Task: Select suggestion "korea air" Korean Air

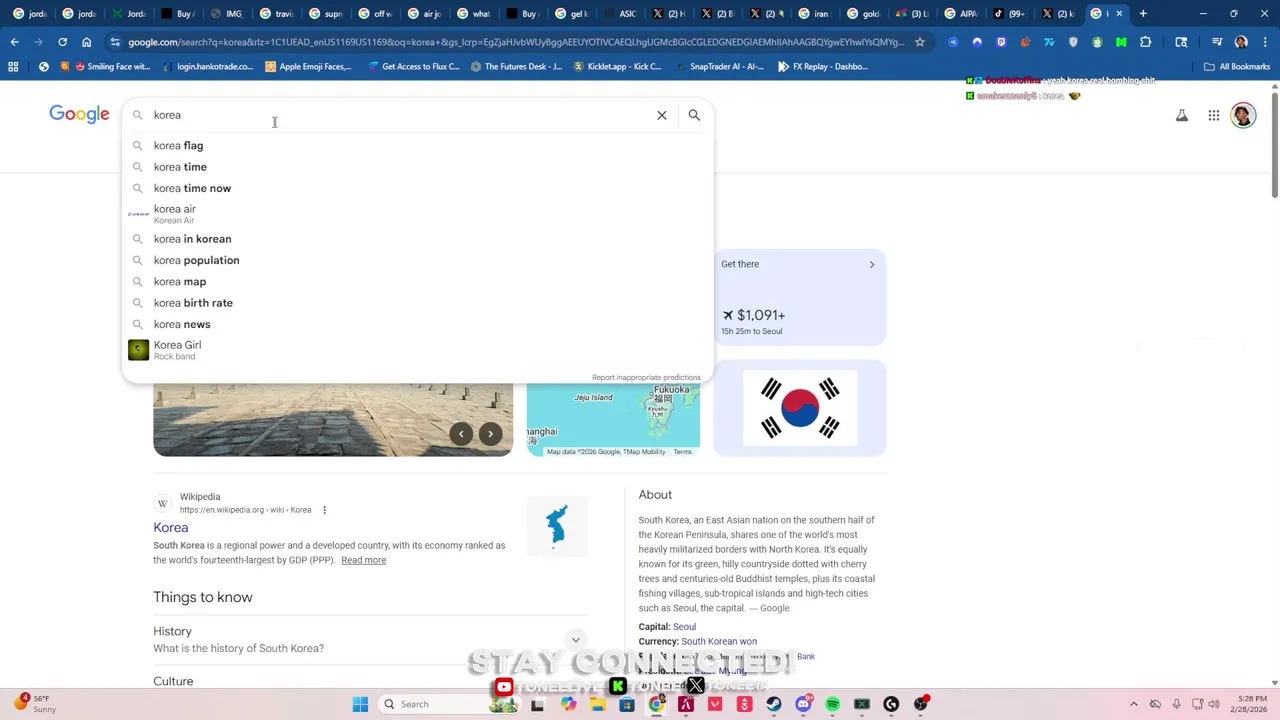Action: 418,214
